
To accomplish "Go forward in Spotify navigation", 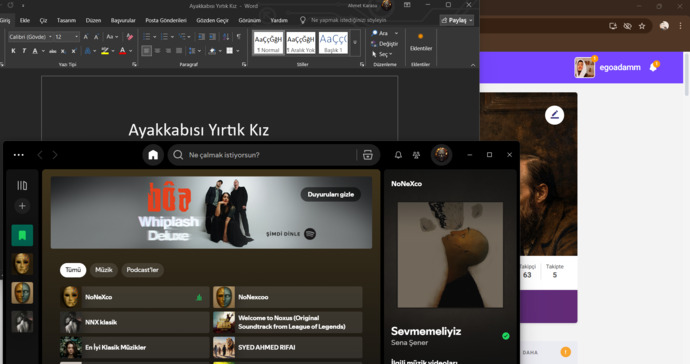I will pyautogui.click(x=55, y=155).
